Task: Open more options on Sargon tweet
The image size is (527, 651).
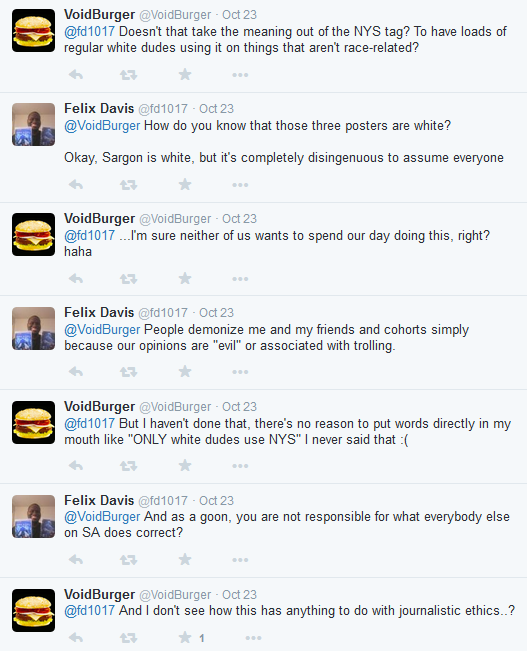Action: (240, 185)
